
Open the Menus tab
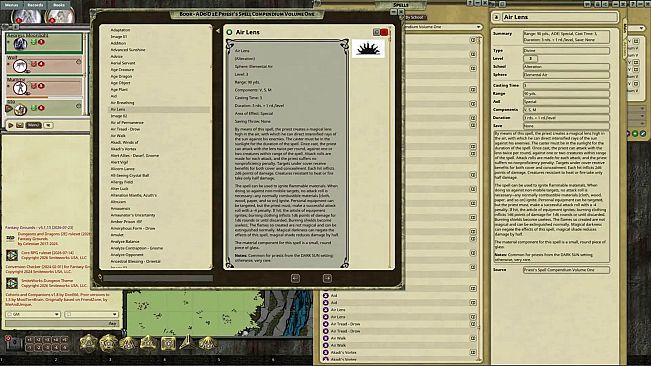[x=12, y=5]
